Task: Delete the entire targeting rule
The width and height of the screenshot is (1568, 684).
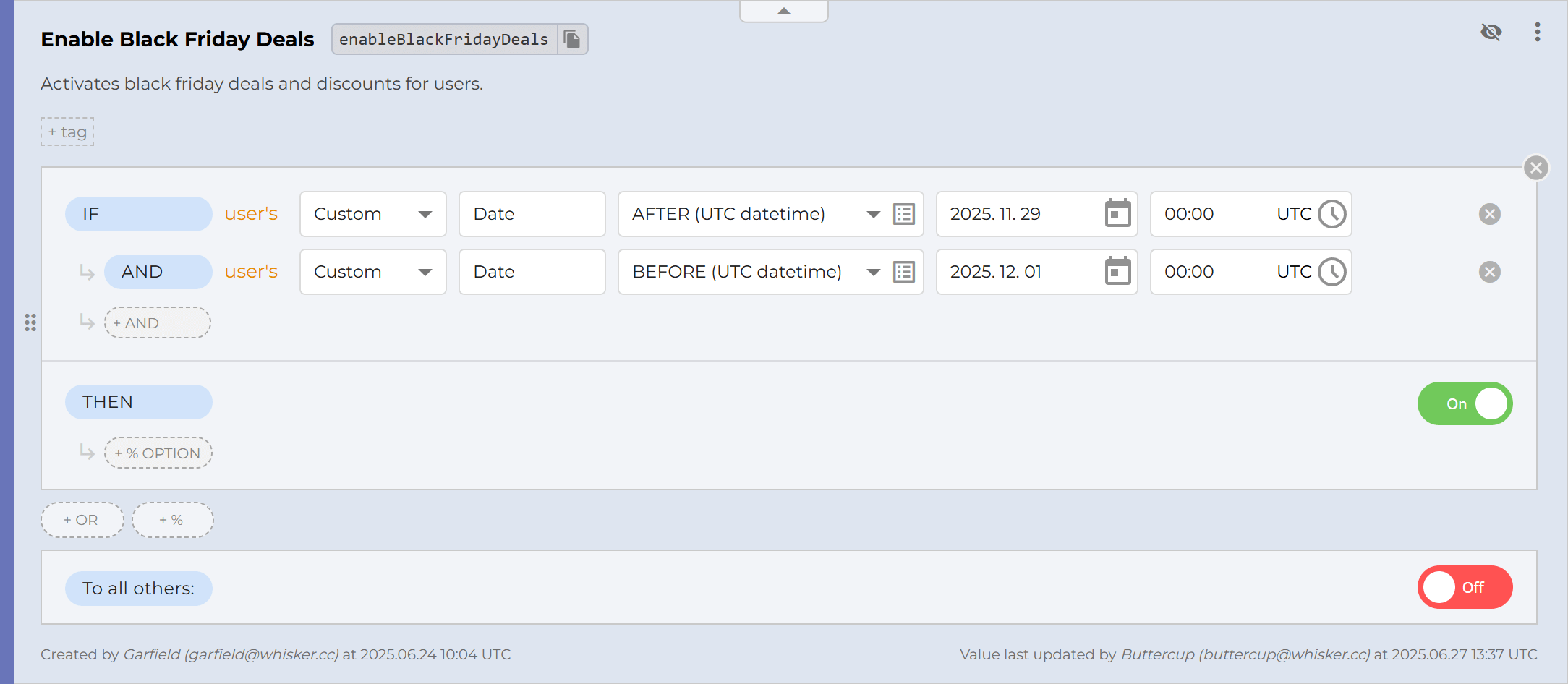Action: pos(1536,168)
